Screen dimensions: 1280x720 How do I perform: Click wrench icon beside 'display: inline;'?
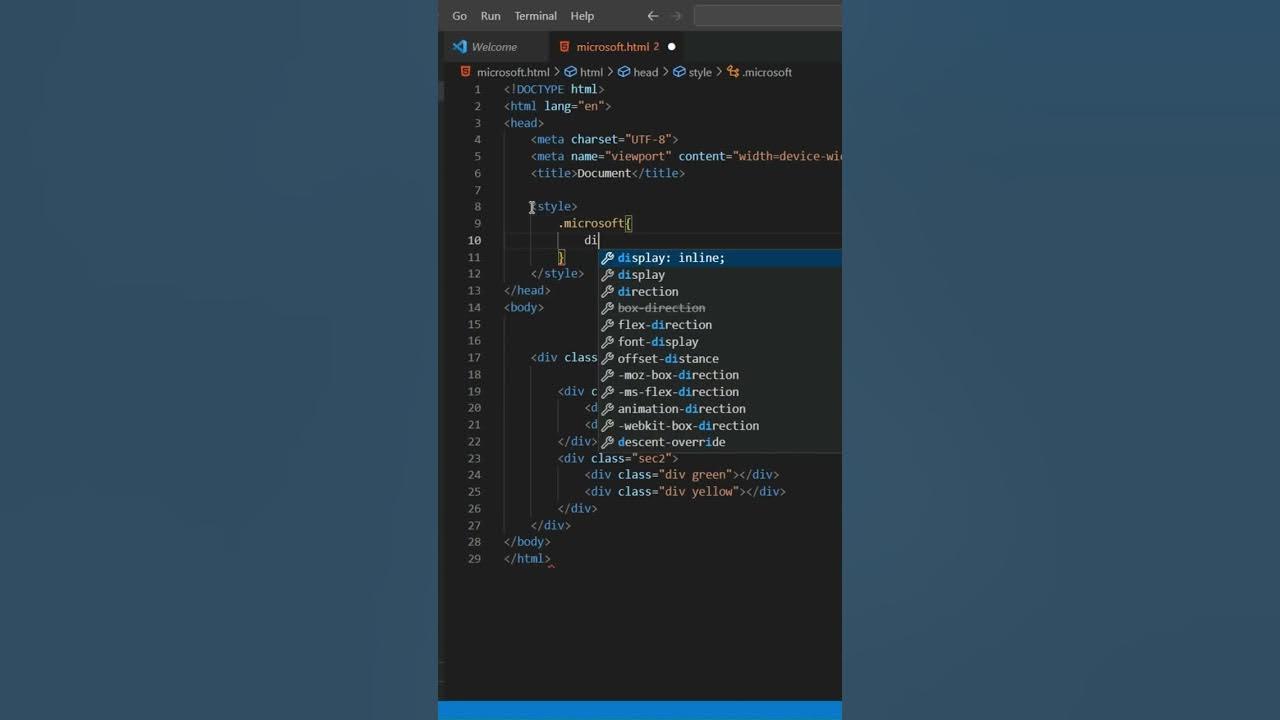pyautogui.click(x=607, y=258)
